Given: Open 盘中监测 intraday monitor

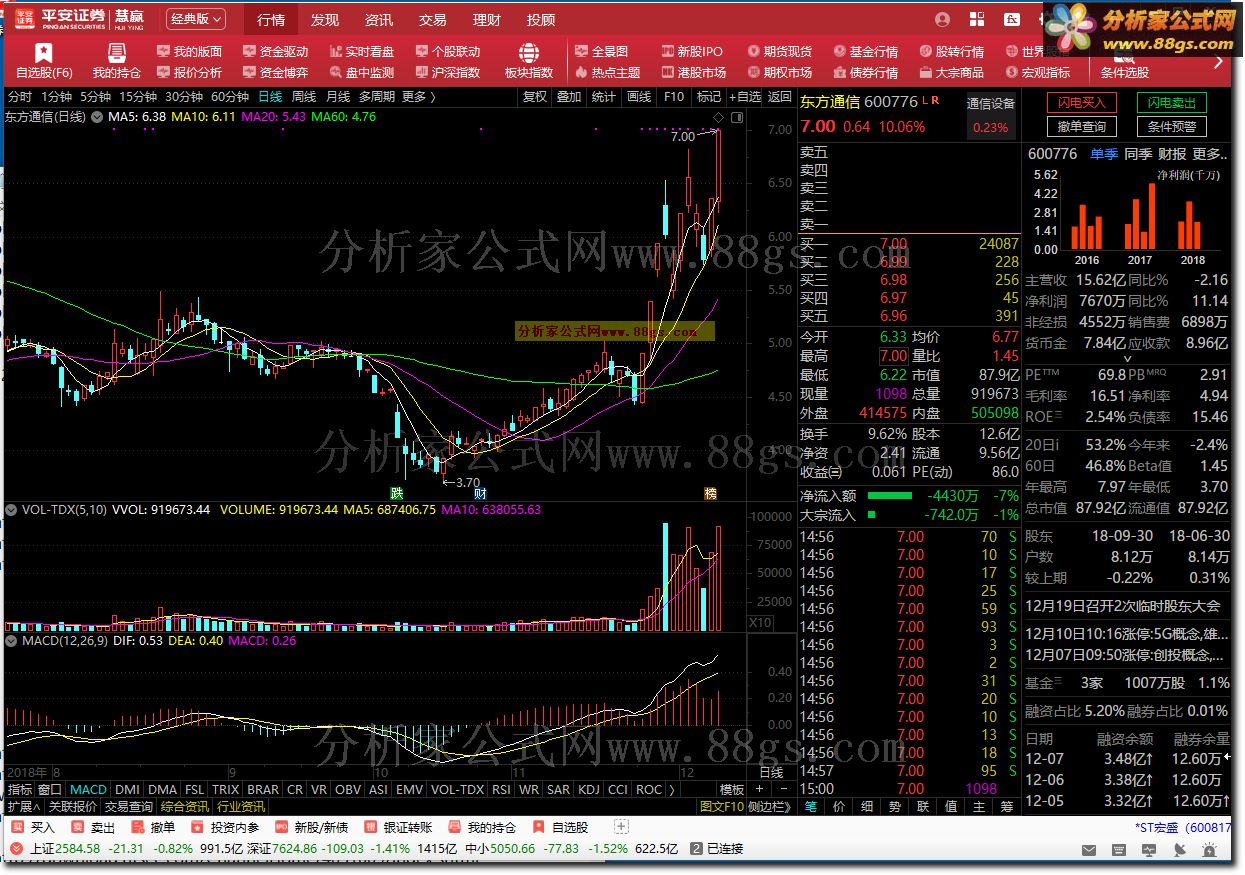Looking at the screenshot, I should click(361, 72).
